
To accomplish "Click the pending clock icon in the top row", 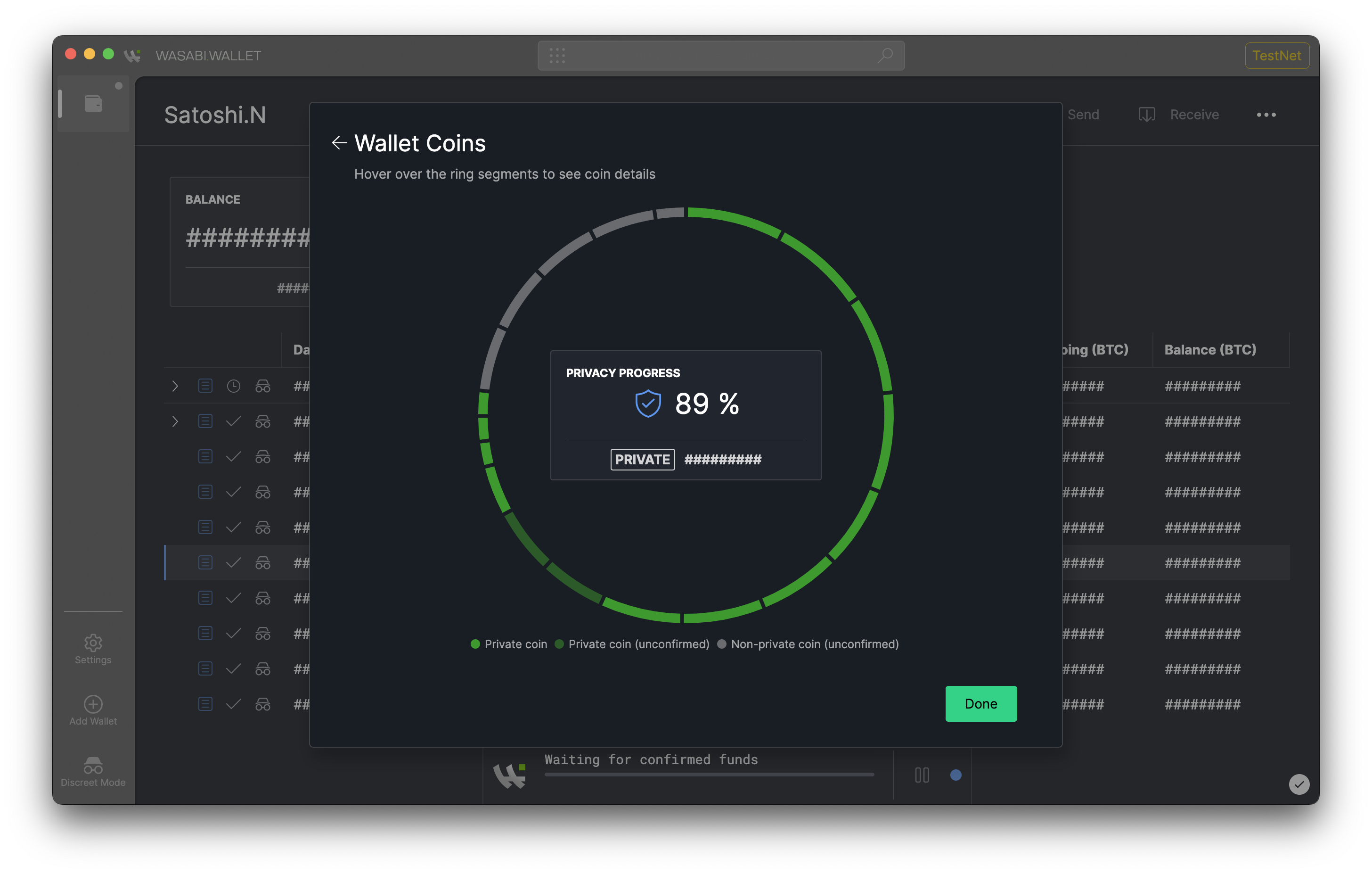I will (x=234, y=386).
